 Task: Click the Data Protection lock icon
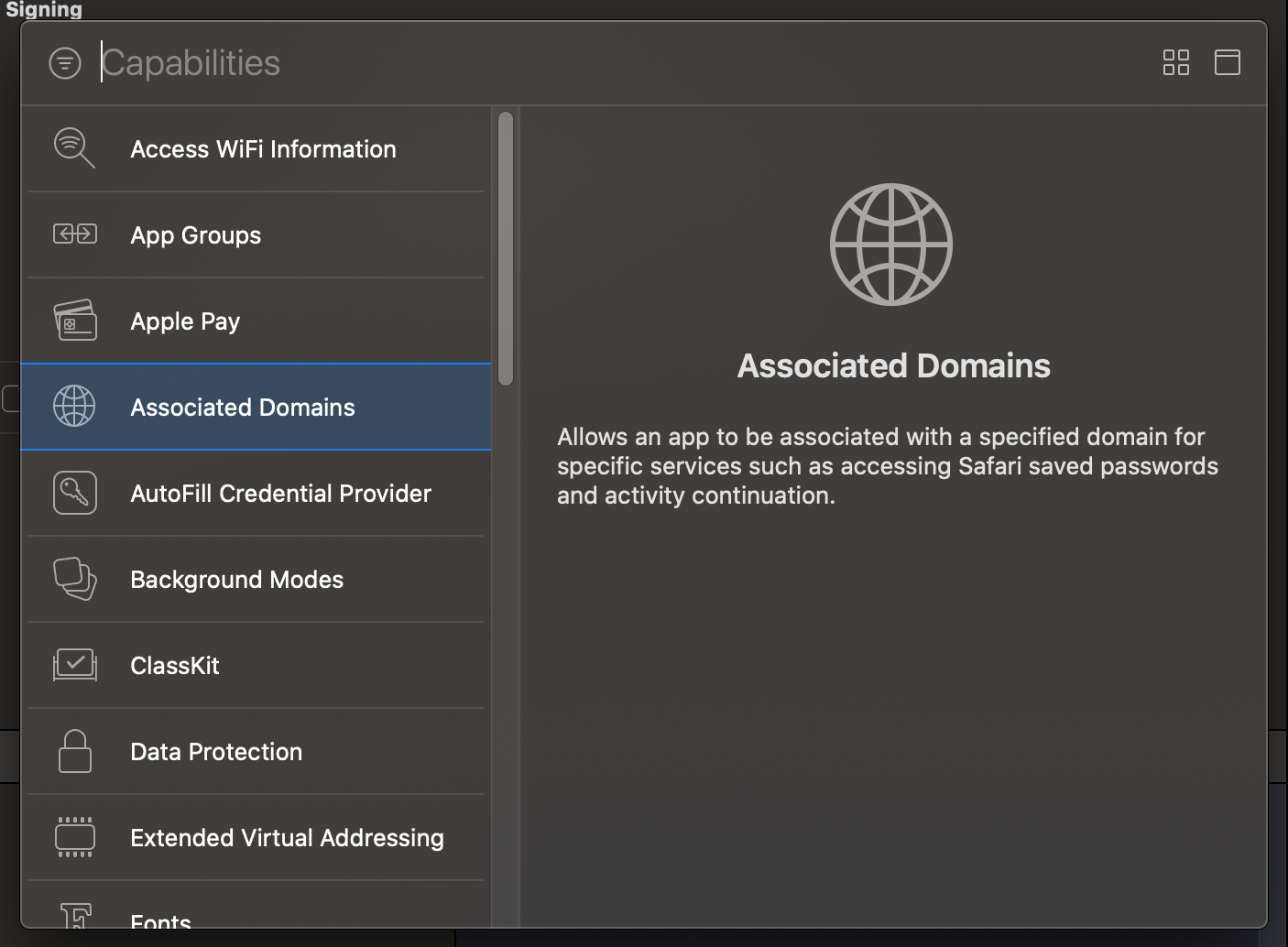click(75, 751)
